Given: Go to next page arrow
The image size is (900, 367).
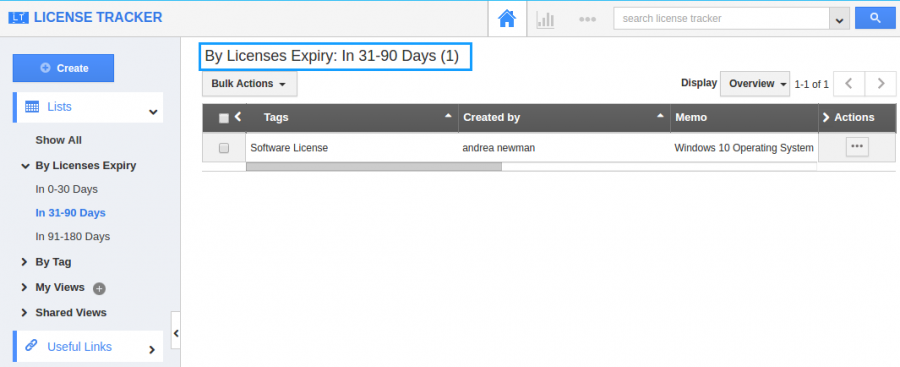Looking at the screenshot, I should click(880, 84).
